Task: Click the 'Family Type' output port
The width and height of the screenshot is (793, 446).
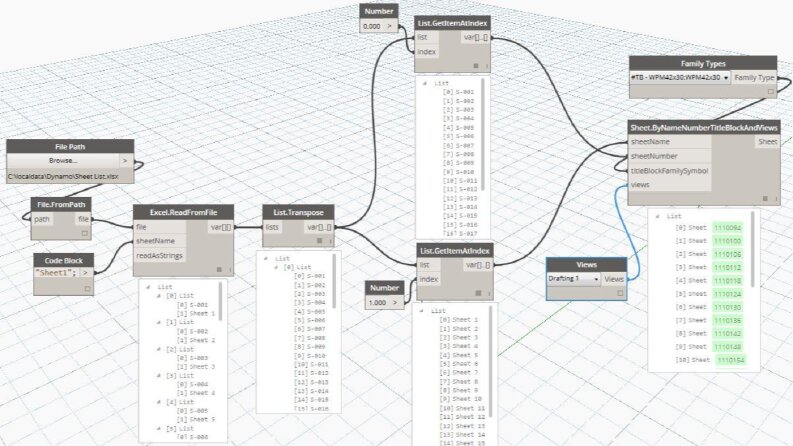Action: (x=754, y=77)
